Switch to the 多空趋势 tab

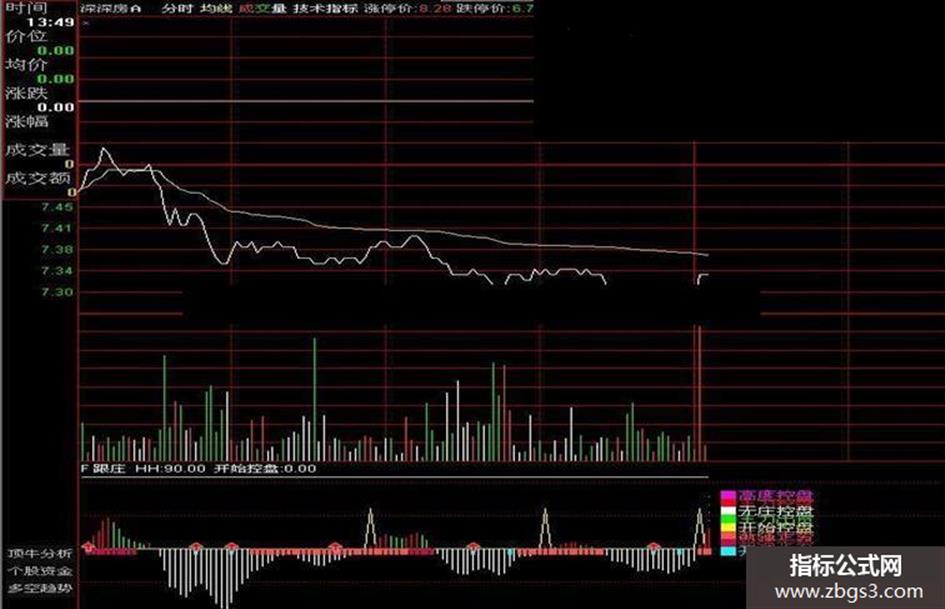click(x=40, y=587)
